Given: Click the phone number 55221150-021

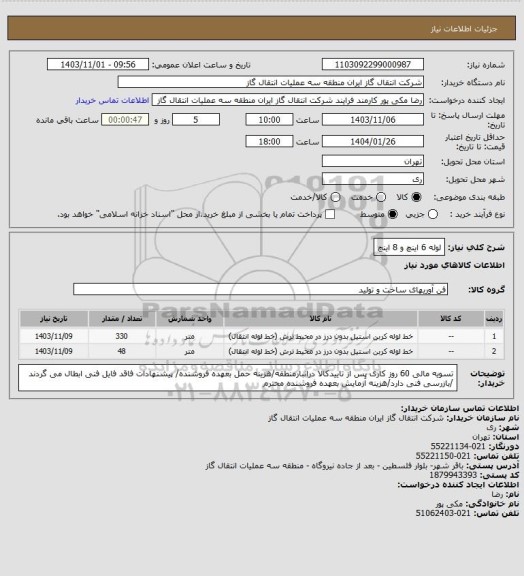Looking at the screenshot, I should 443,456.
